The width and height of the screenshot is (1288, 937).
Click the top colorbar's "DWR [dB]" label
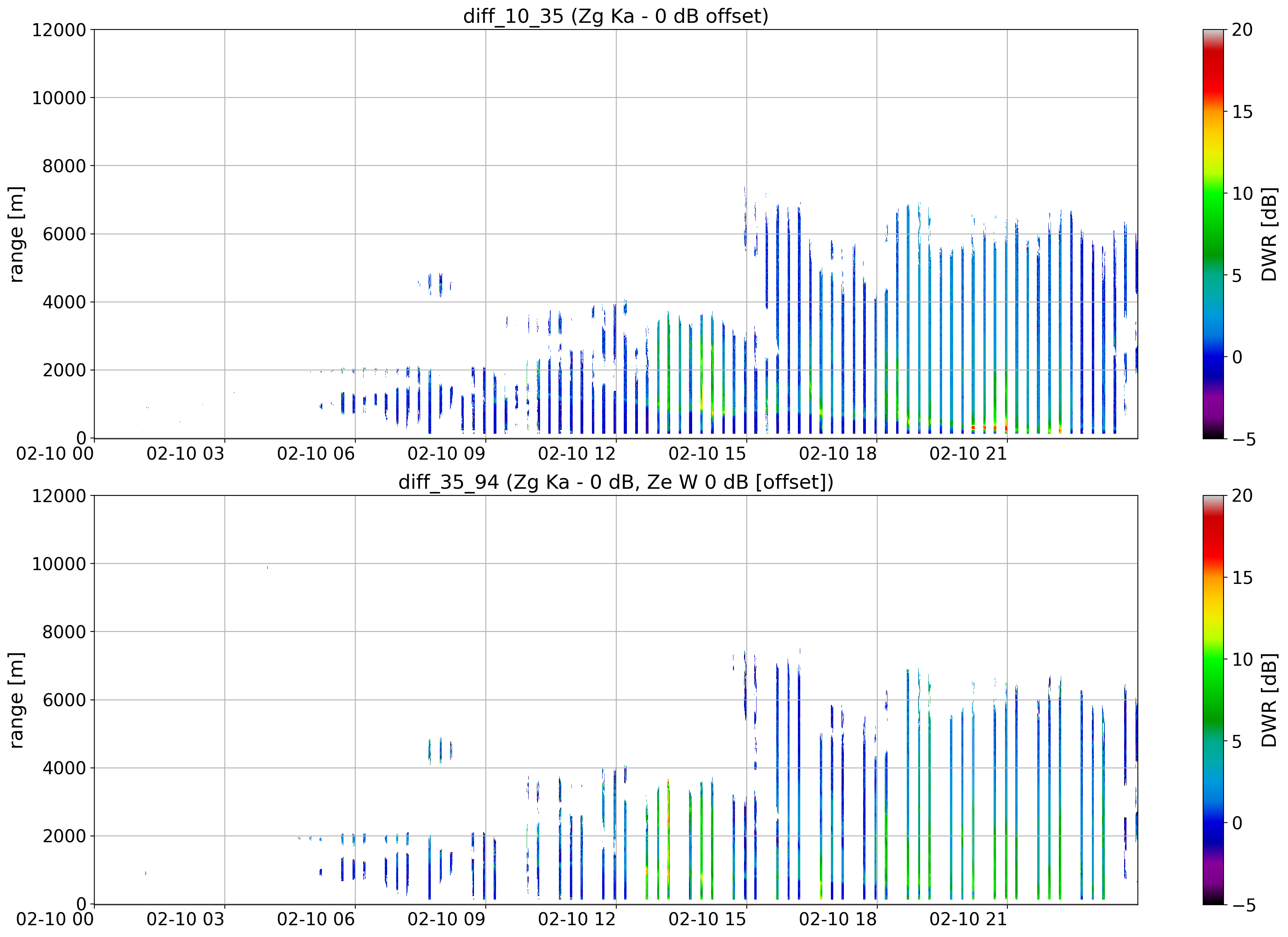pos(1269,234)
